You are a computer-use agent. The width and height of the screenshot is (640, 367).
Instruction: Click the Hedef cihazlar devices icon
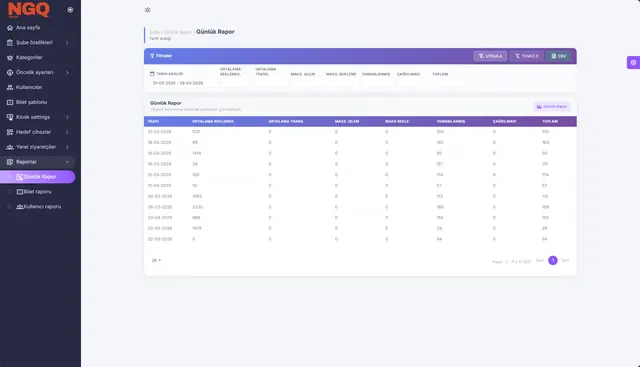[x=10, y=132]
